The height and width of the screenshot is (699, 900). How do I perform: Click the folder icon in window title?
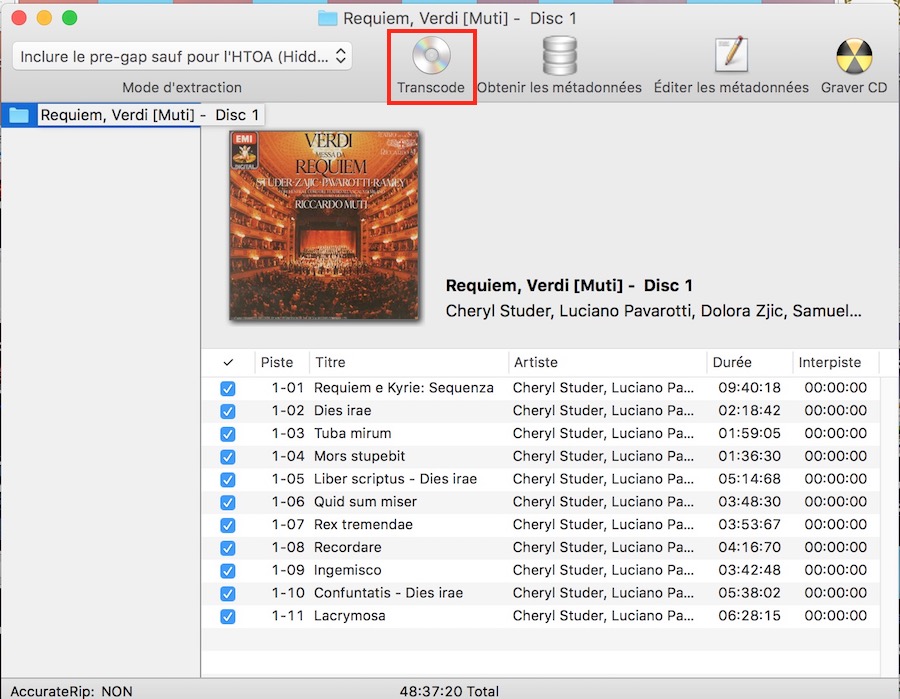[x=327, y=18]
